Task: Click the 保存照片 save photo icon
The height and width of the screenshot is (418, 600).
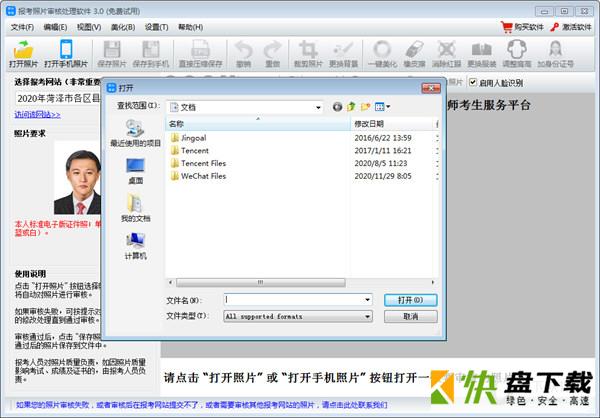Action: coord(112,49)
